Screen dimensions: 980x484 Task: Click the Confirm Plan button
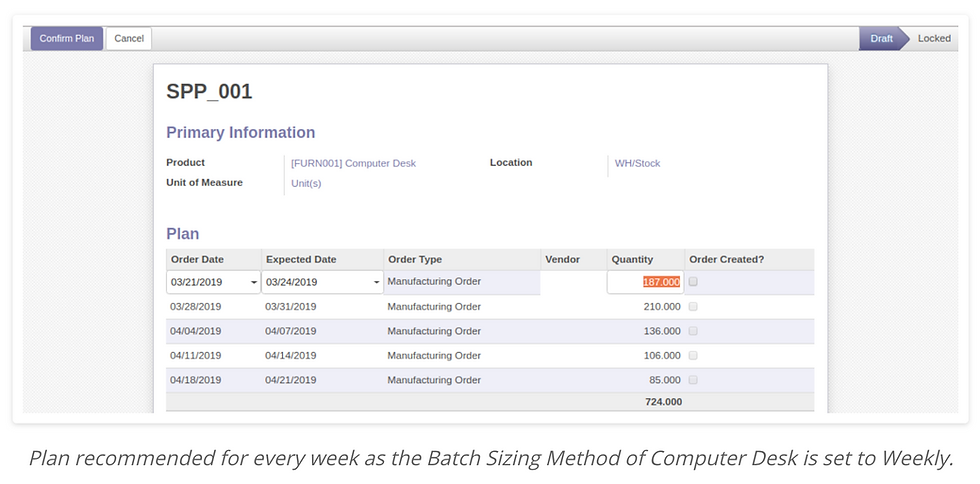tap(67, 39)
